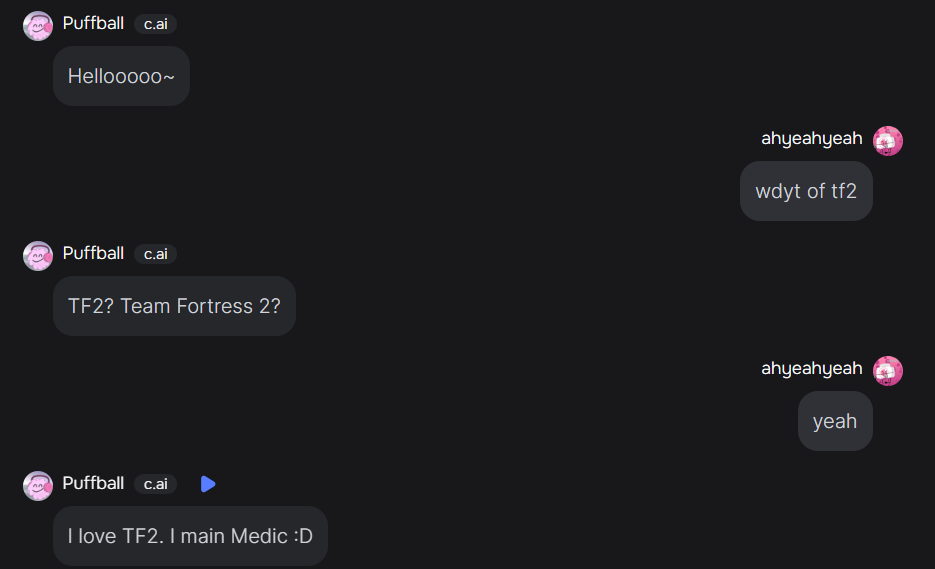Screen dimensions: 935x569
Task: Click the Puffball name above the Medic message
Action: coord(93,483)
